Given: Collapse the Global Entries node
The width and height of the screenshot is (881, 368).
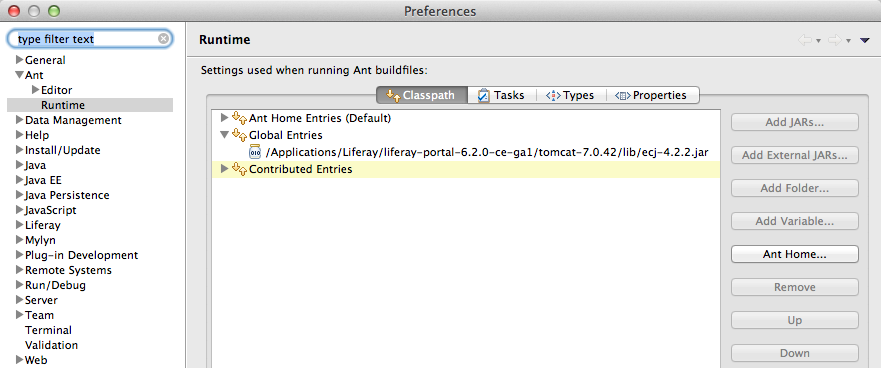Looking at the screenshot, I should (225, 135).
